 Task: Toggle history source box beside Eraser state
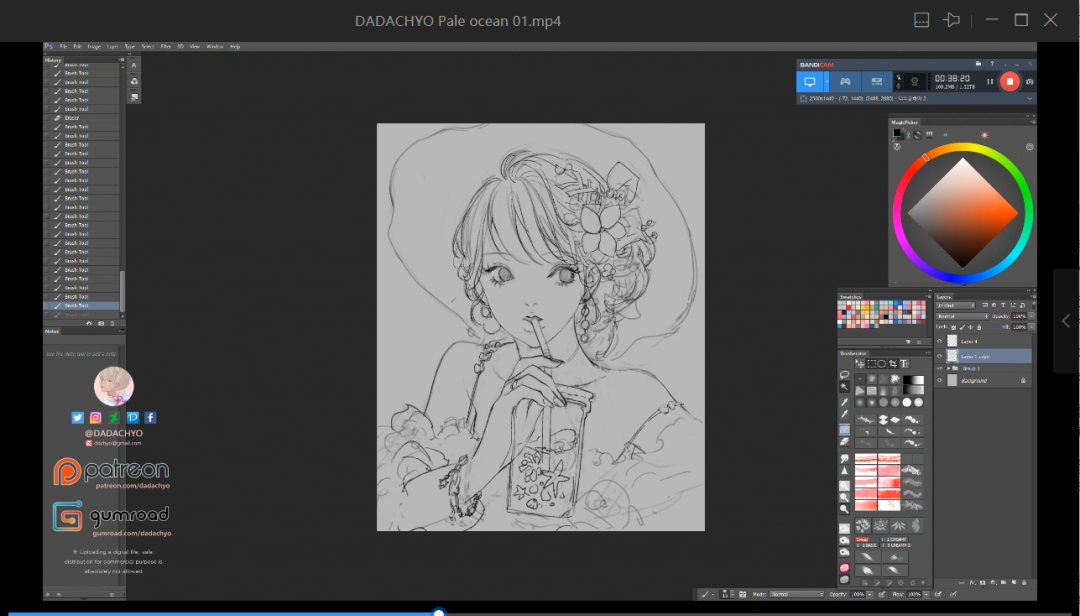(x=47, y=118)
